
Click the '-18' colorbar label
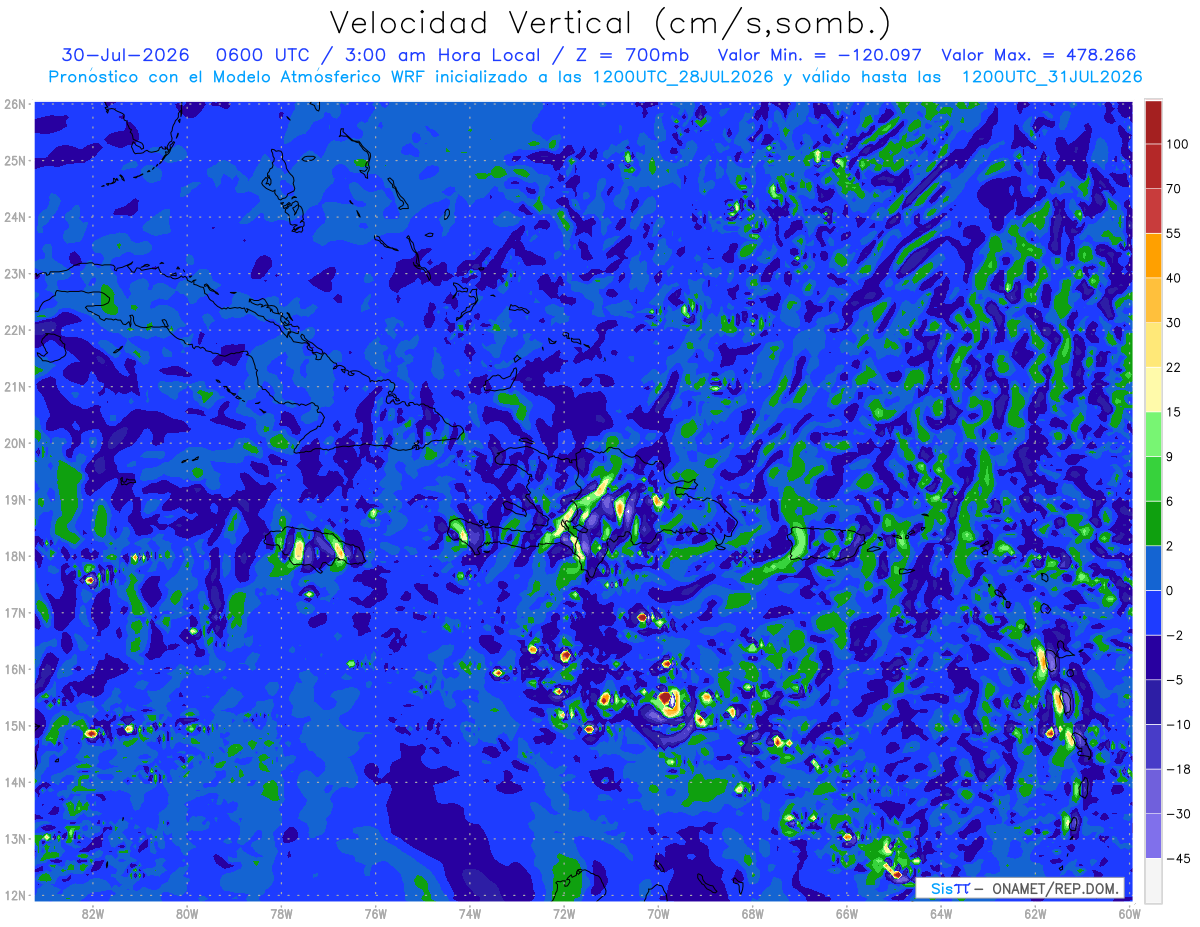pyautogui.click(x=1177, y=768)
